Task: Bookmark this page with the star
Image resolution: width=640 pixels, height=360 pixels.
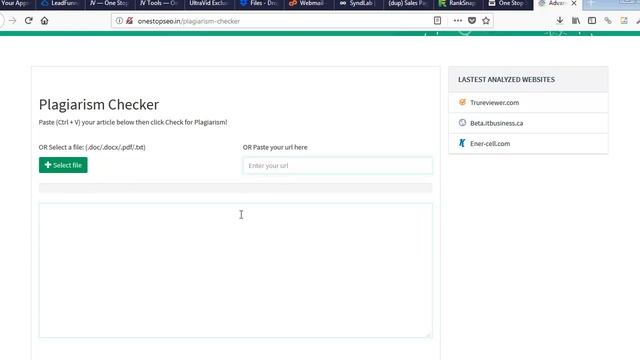Action: [x=486, y=20]
